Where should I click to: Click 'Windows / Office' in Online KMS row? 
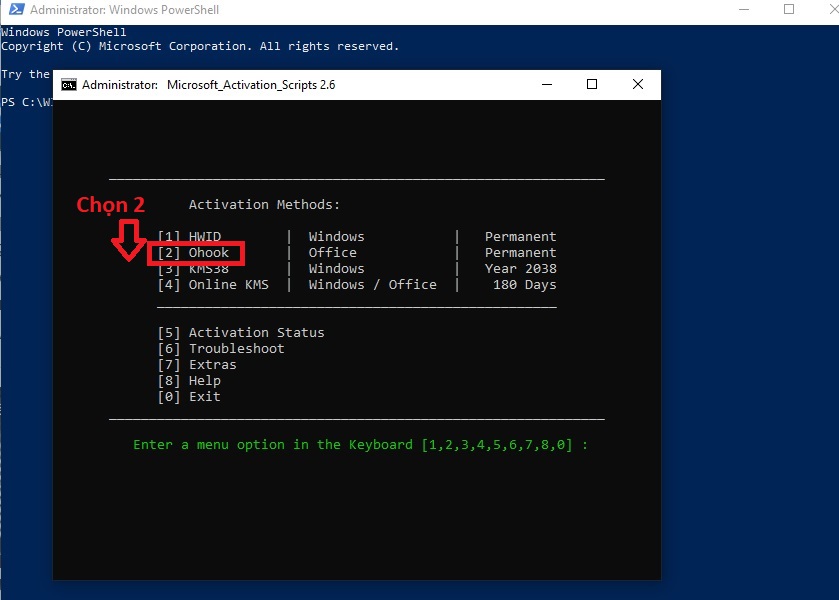pos(372,285)
